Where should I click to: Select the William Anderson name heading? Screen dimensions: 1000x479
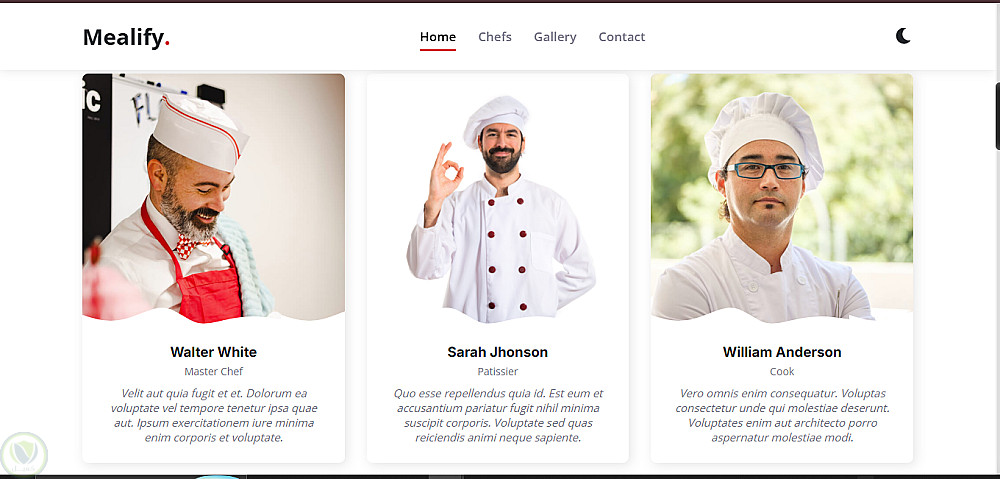[782, 352]
